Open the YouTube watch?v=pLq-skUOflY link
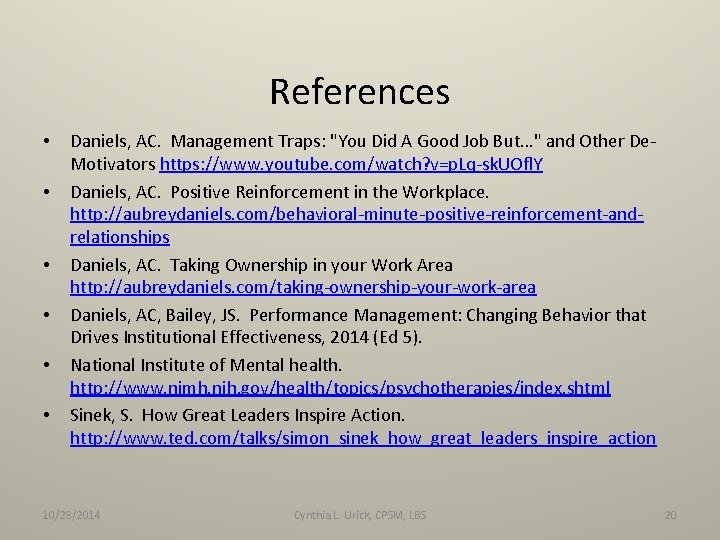Viewport: 720px width, 540px height. (x=351, y=164)
